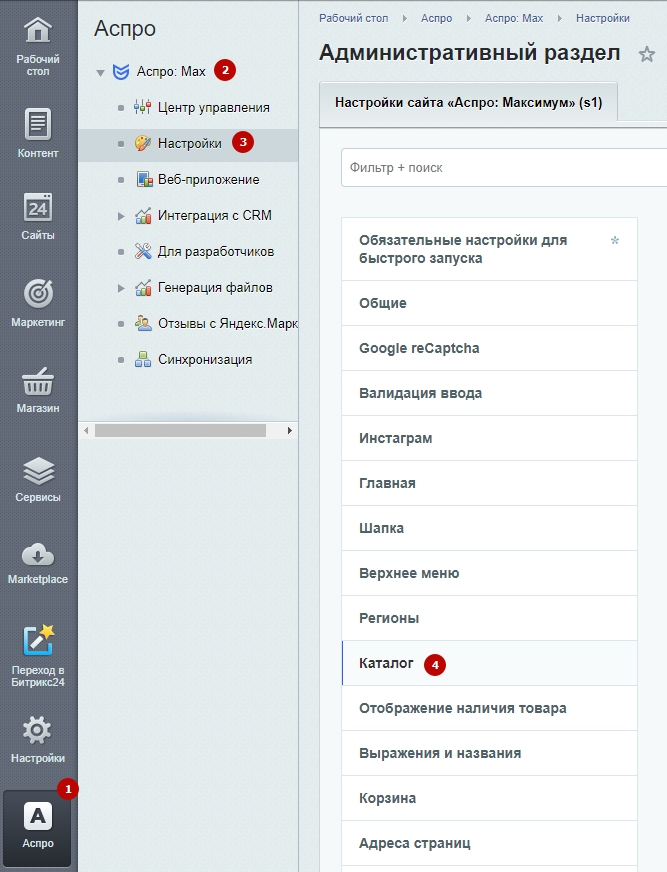The width and height of the screenshot is (667, 872).
Task: Go to Аспро: Max breadcrumb link
Action: pos(513,18)
